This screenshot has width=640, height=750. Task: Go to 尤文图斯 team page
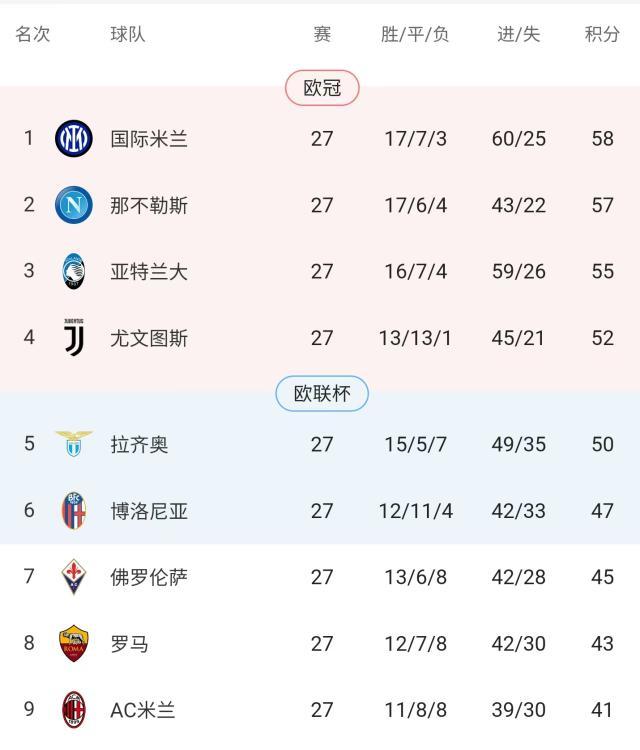pyautogui.click(x=149, y=338)
